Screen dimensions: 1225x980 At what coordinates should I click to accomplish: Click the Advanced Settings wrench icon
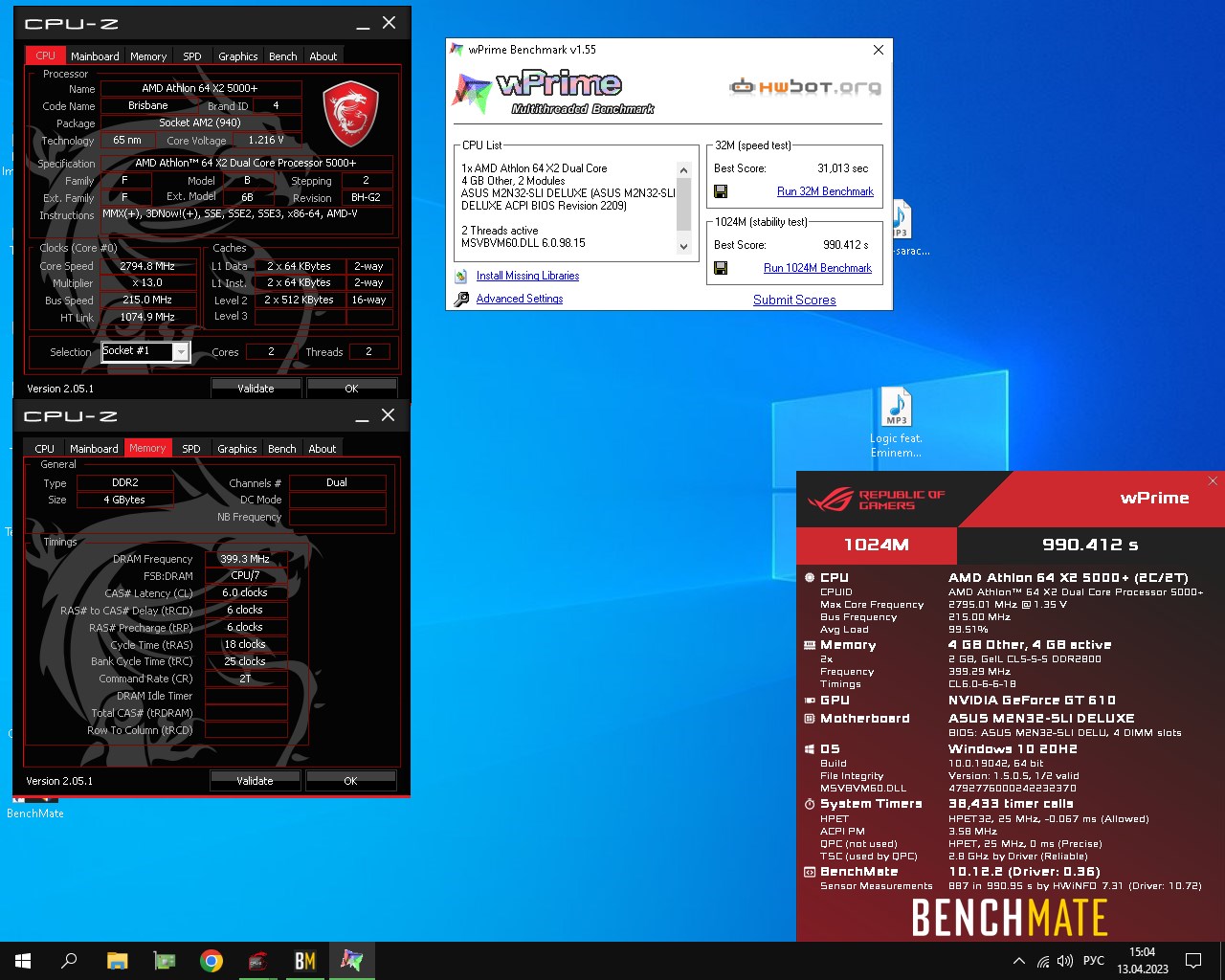click(460, 299)
